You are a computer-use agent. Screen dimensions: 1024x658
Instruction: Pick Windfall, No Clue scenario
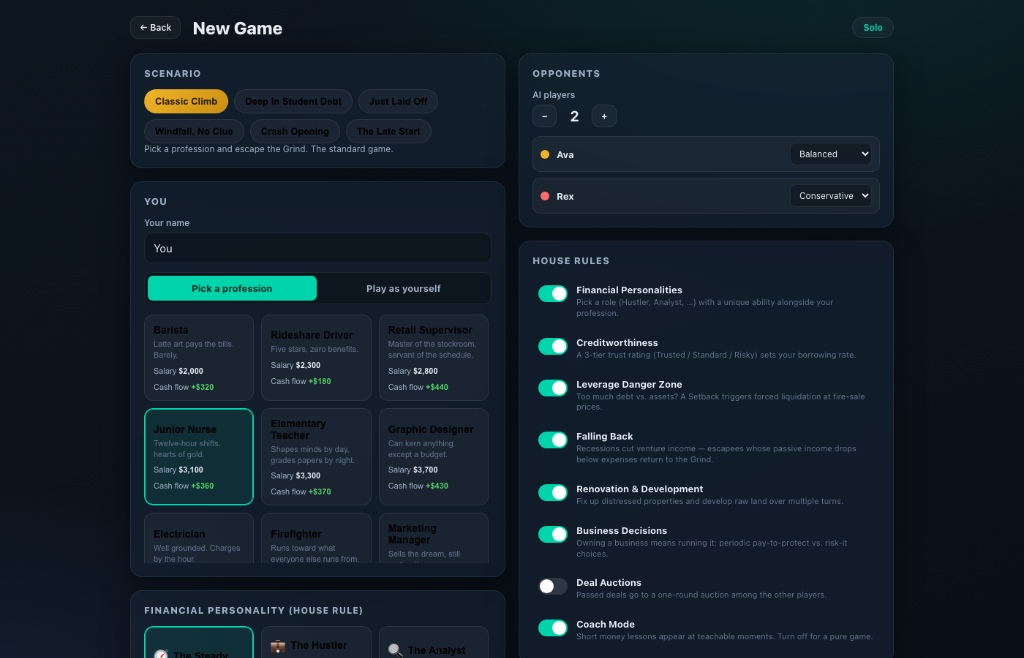click(x=194, y=131)
